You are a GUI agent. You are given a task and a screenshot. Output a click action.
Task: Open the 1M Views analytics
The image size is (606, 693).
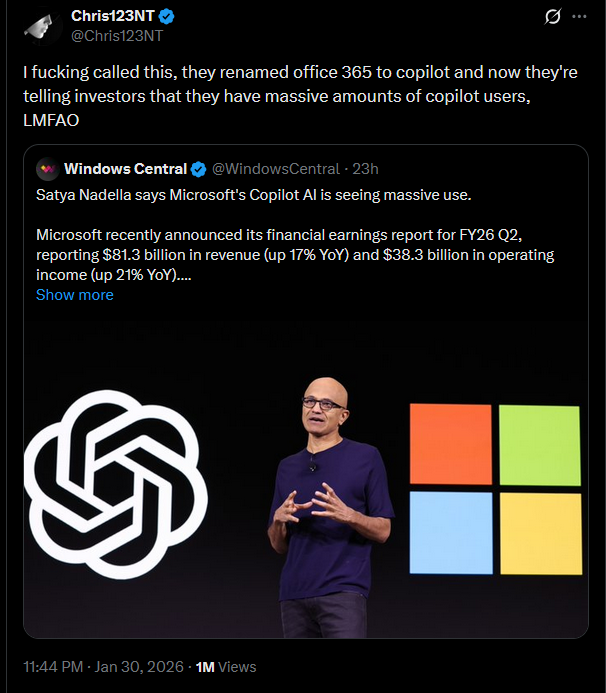pyautogui.click(x=226, y=667)
